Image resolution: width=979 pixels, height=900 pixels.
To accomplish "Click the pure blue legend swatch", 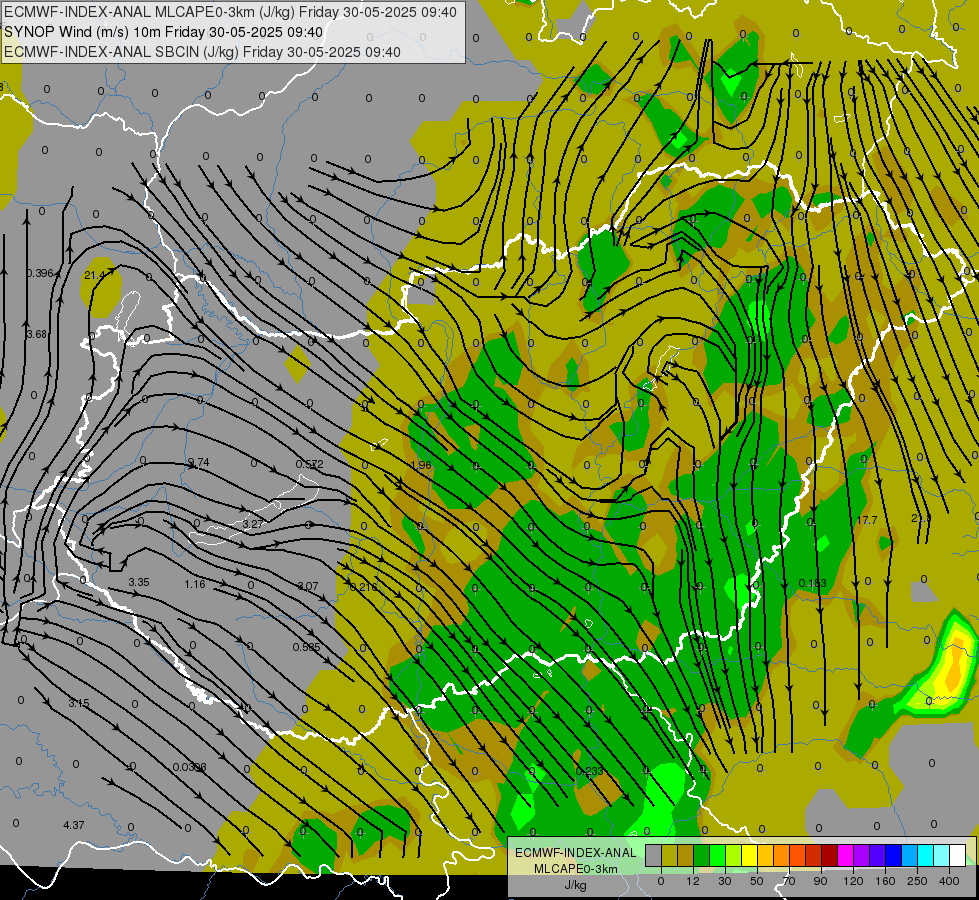I will click(894, 855).
